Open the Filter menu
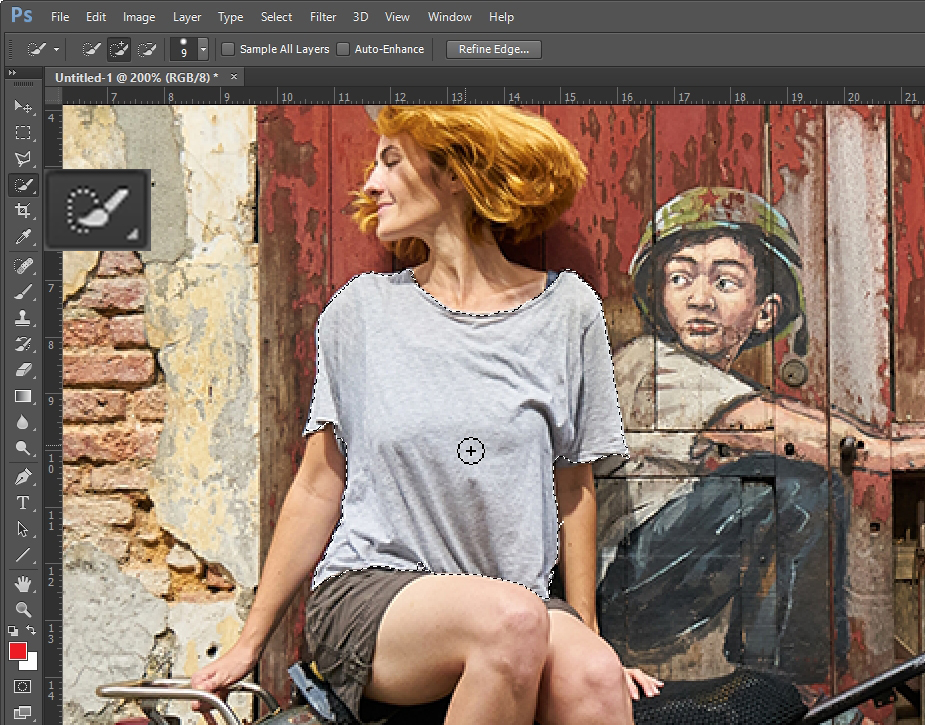This screenshot has height=725, width=925. coord(323,17)
